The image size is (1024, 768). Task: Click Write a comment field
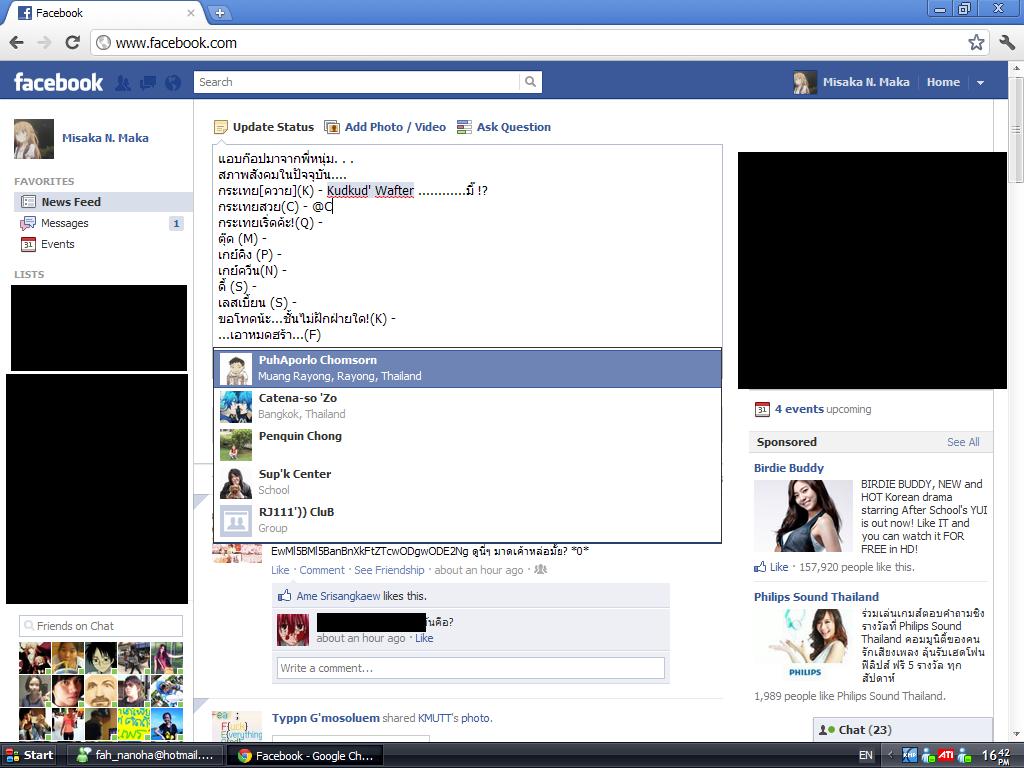tap(471, 668)
